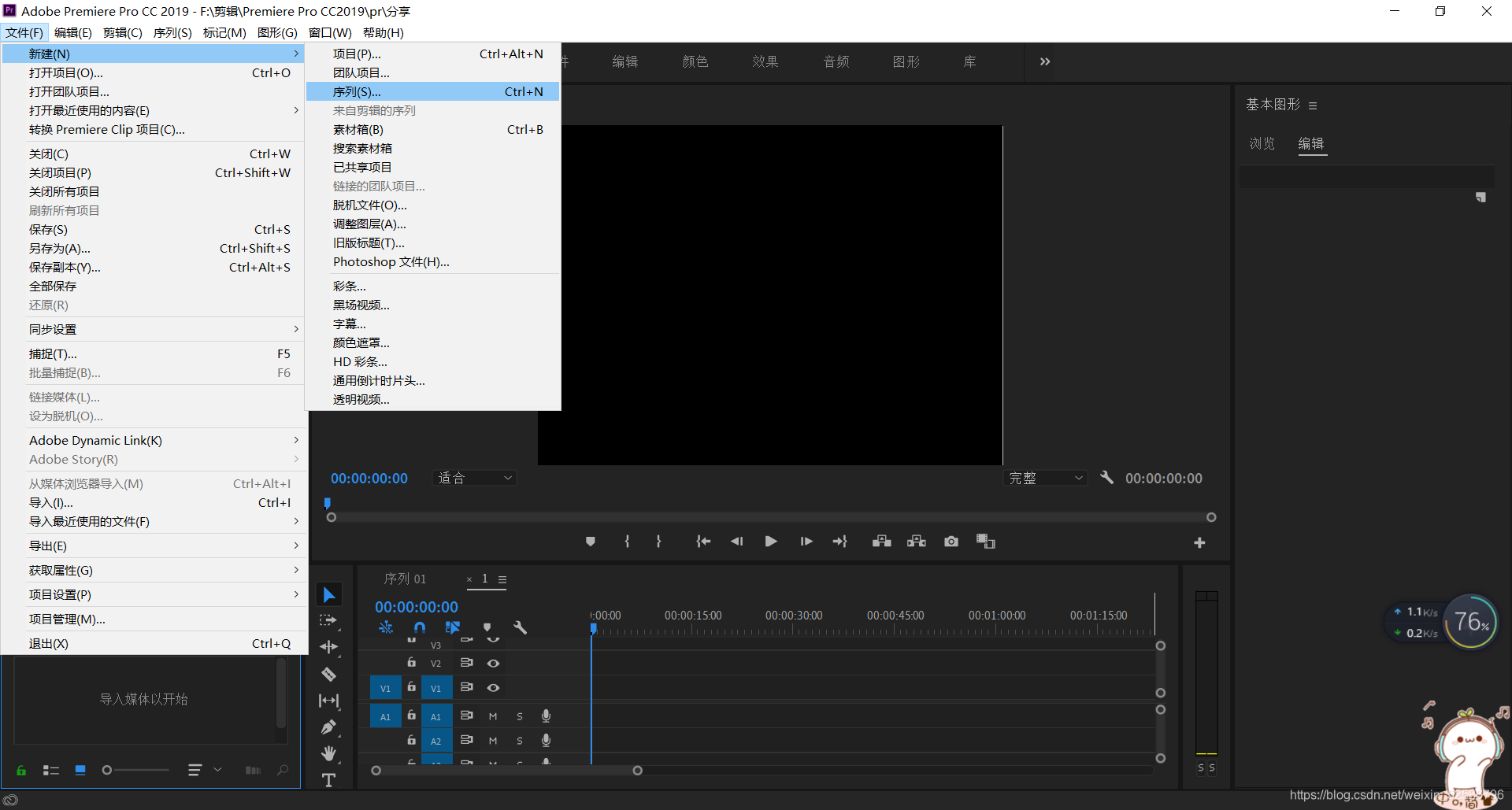1512x810 pixels.
Task: Select the Ripple Edit tool
Action: [329, 647]
